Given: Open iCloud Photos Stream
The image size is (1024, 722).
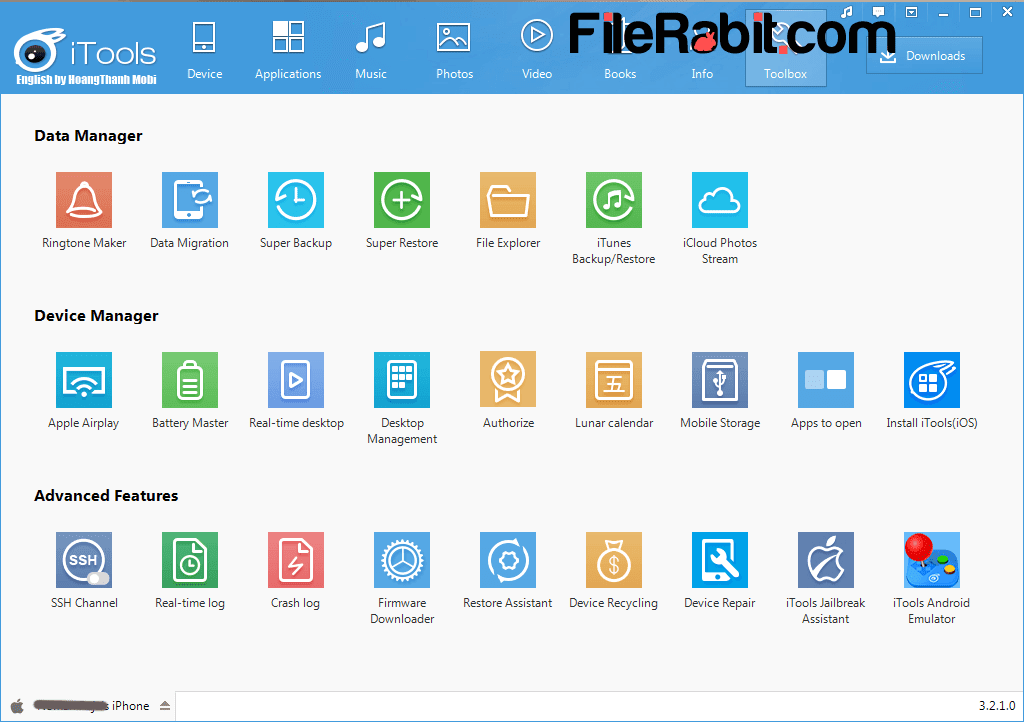Looking at the screenshot, I should (x=720, y=200).
